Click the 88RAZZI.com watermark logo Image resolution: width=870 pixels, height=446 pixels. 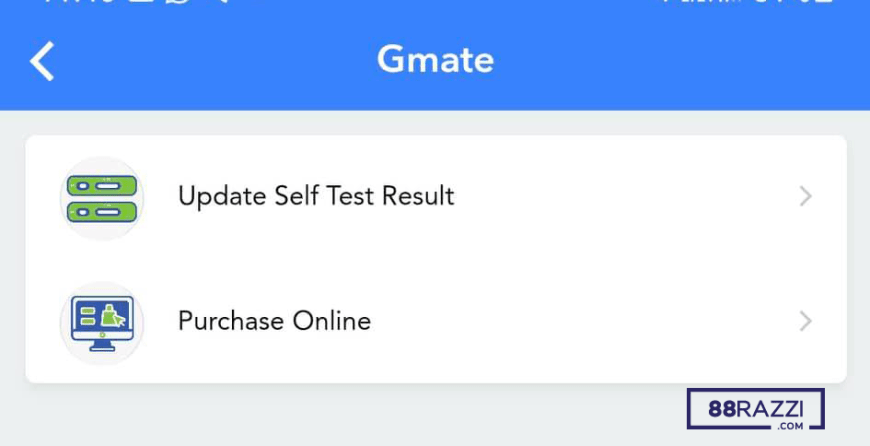756,409
